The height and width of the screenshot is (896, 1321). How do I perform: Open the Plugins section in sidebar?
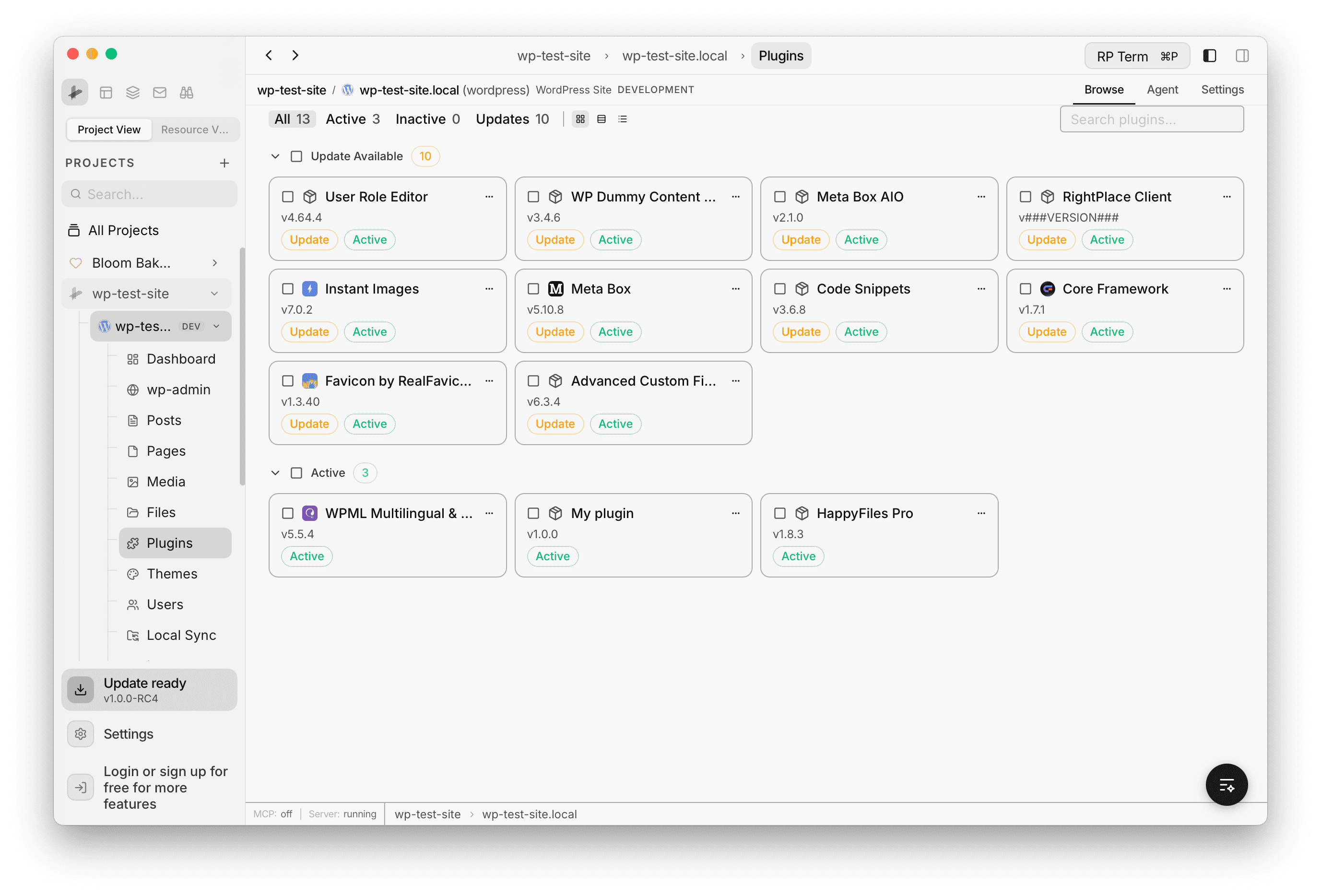169,543
